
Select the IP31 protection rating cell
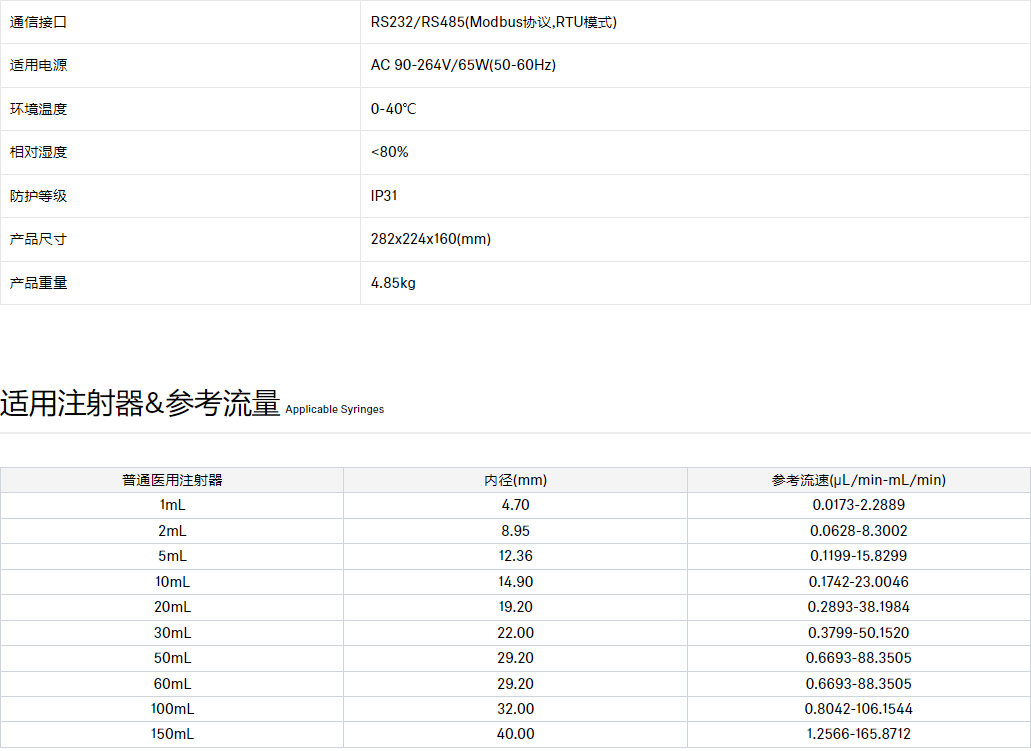click(x=384, y=196)
